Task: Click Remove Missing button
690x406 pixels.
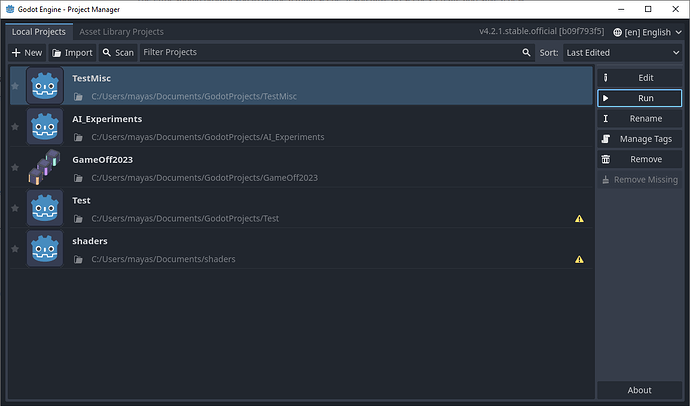Action: [639, 179]
